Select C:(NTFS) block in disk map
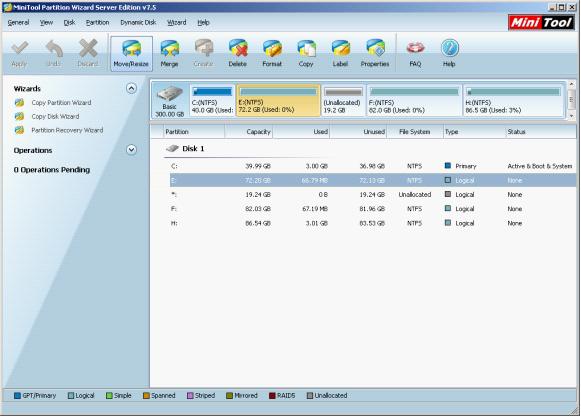Image resolution: width=581 pixels, height=417 pixels. point(213,100)
